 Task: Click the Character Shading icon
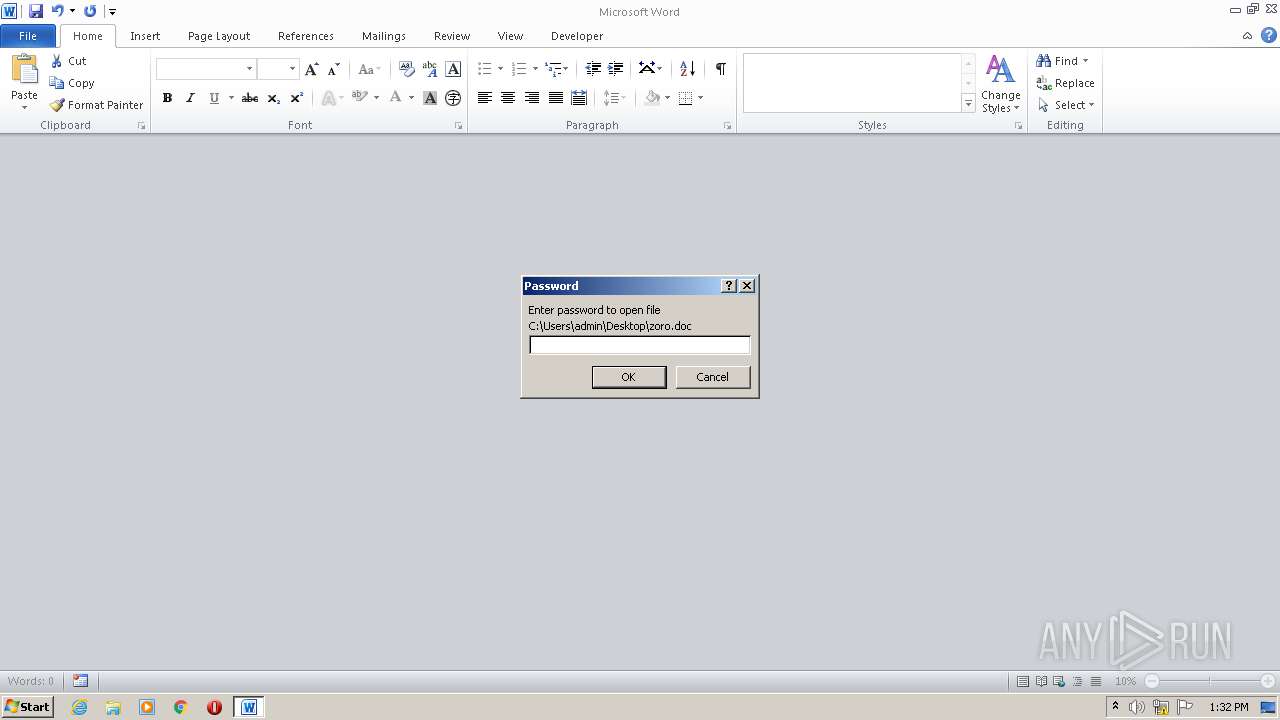coord(430,98)
